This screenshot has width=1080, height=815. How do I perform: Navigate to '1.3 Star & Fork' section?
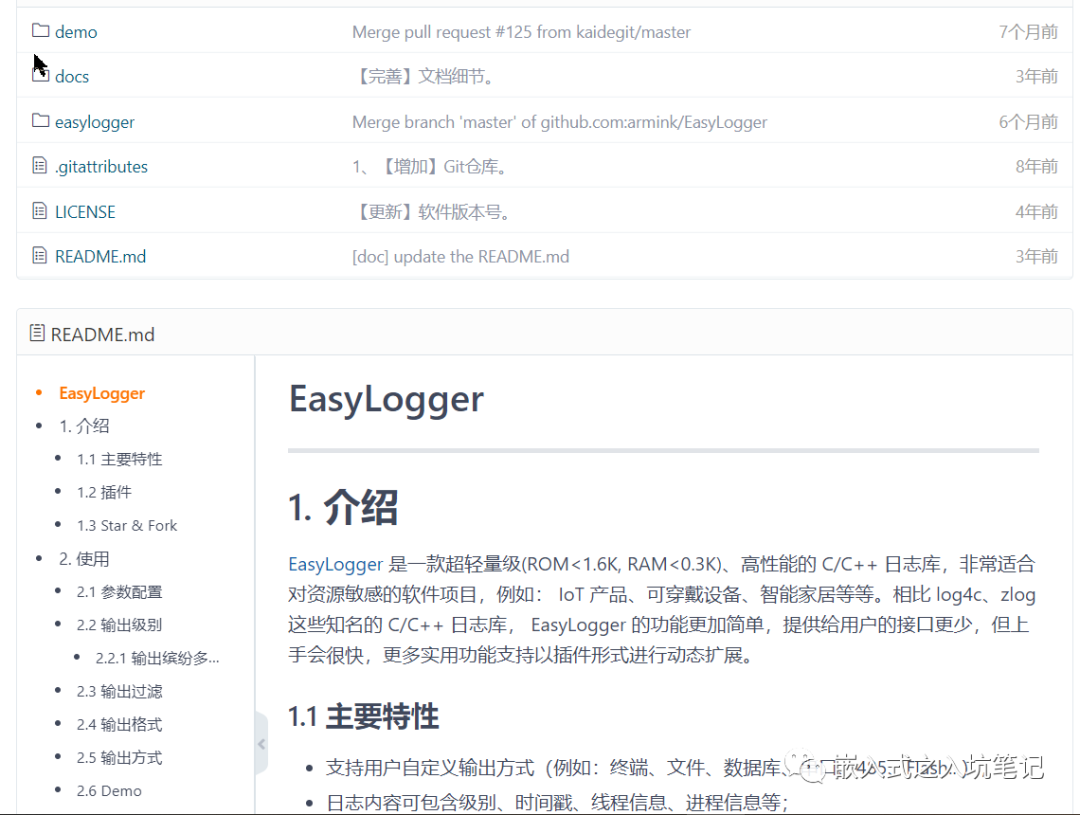[127, 525]
